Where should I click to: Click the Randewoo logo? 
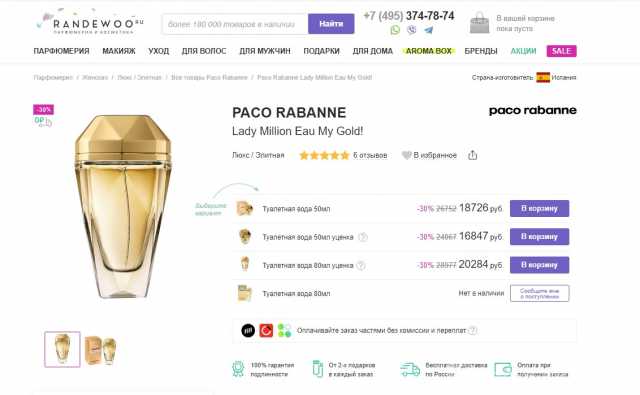(x=90, y=23)
